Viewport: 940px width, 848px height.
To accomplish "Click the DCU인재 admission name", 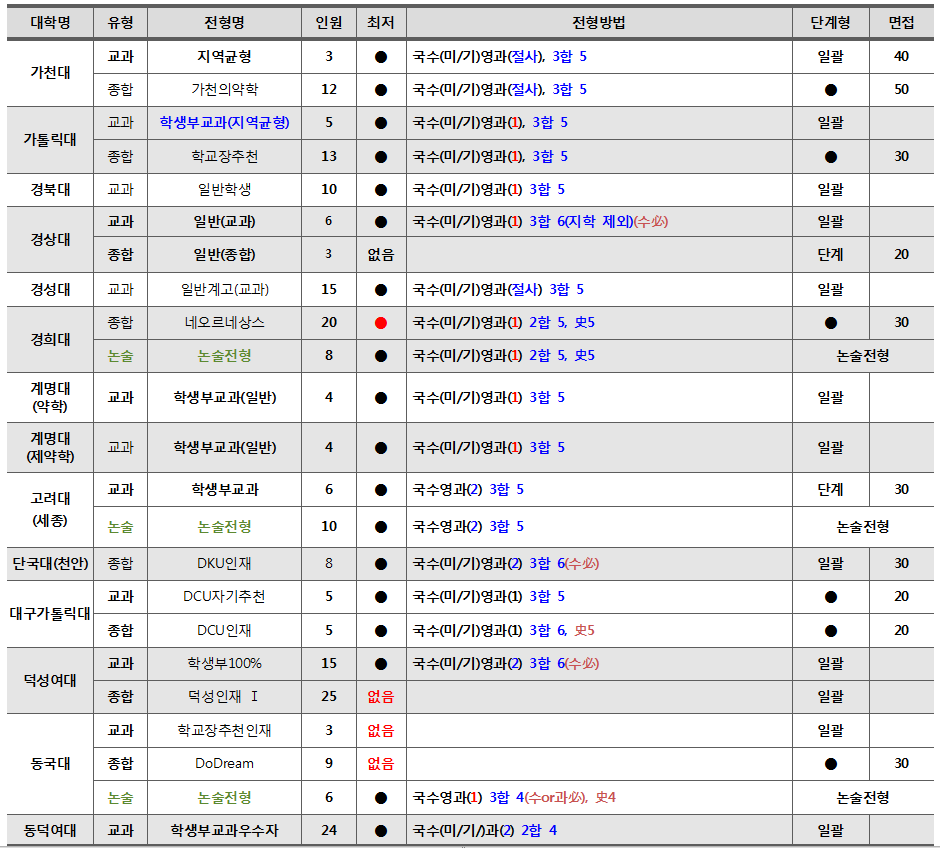I will (224, 631).
